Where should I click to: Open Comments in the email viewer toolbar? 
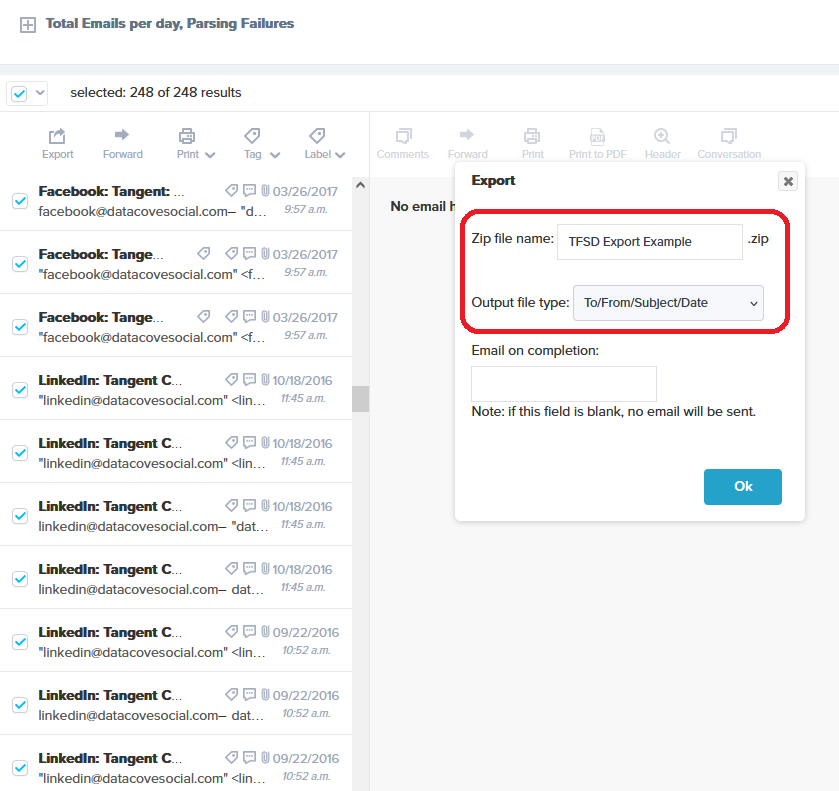(x=403, y=136)
